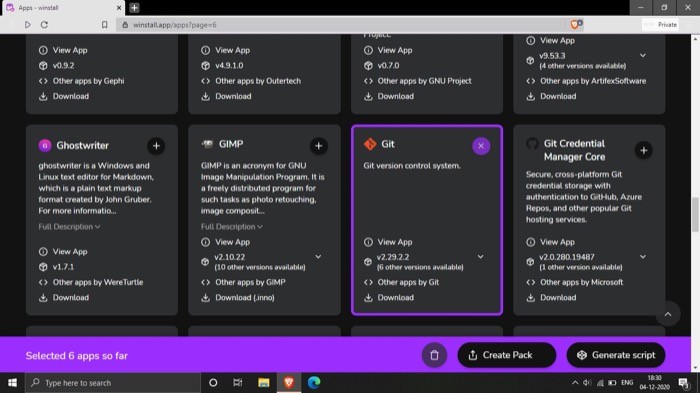This screenshot has width=700, height=393.
Task: Open Other apps by GNU Project
Action: [417, 81]
